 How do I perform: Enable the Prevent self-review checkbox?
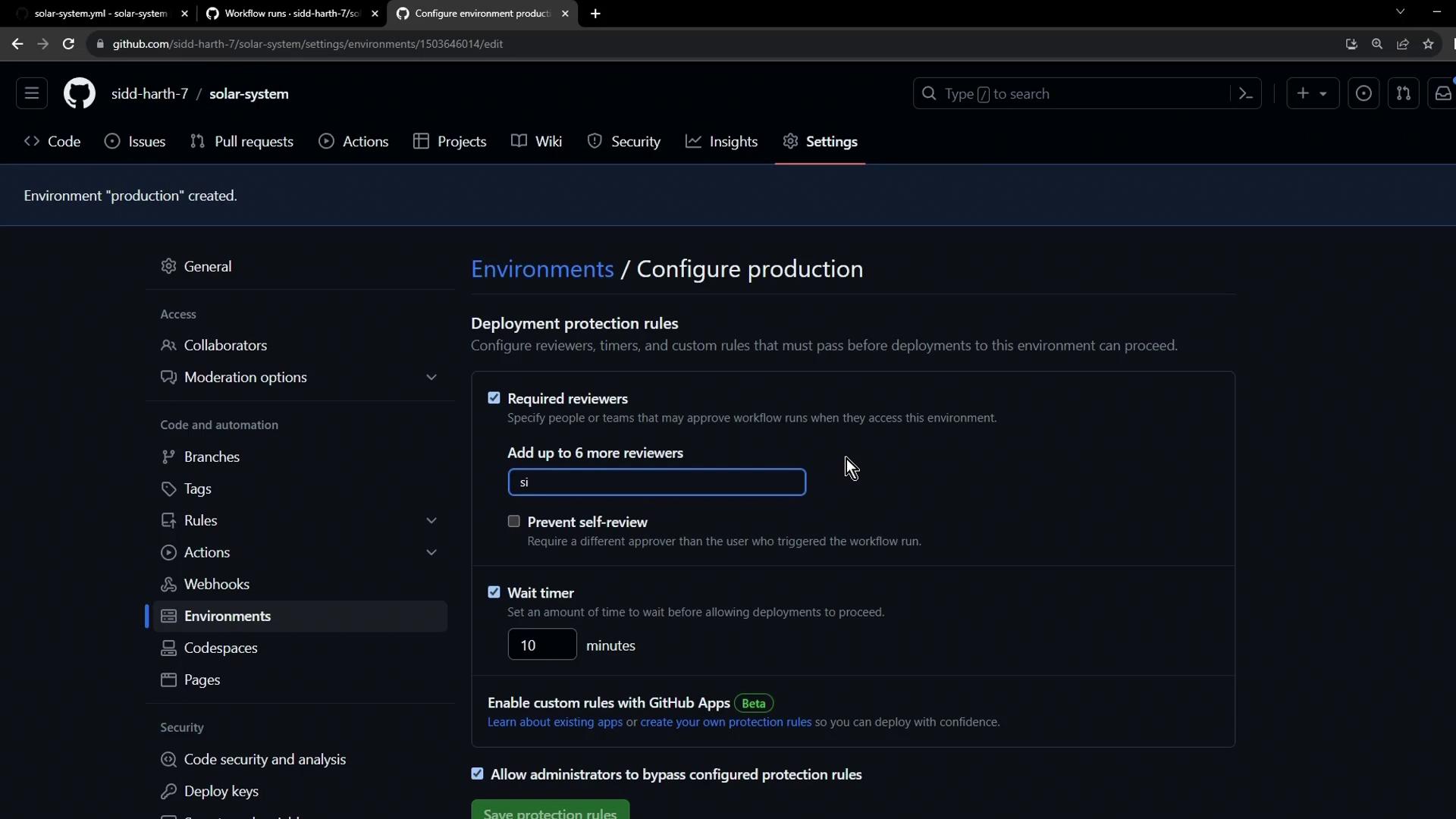(514, 522)
